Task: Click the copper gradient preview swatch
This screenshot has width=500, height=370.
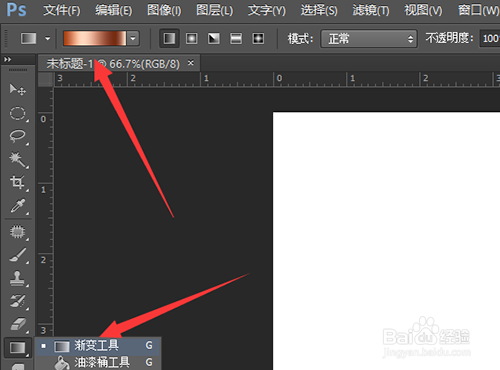Action: pos(95,39)
